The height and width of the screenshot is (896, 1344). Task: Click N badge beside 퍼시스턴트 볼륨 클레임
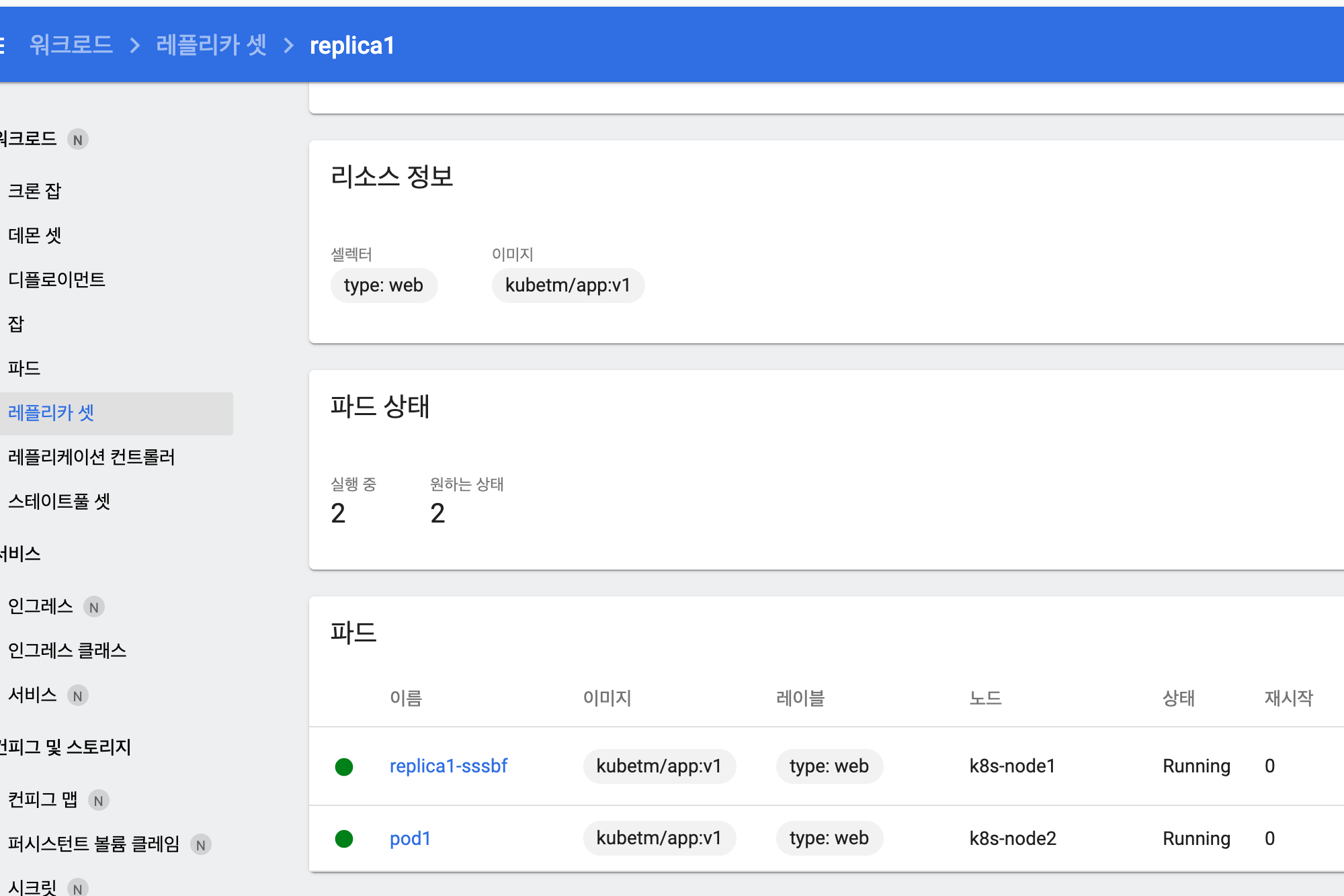click(201, 844)
